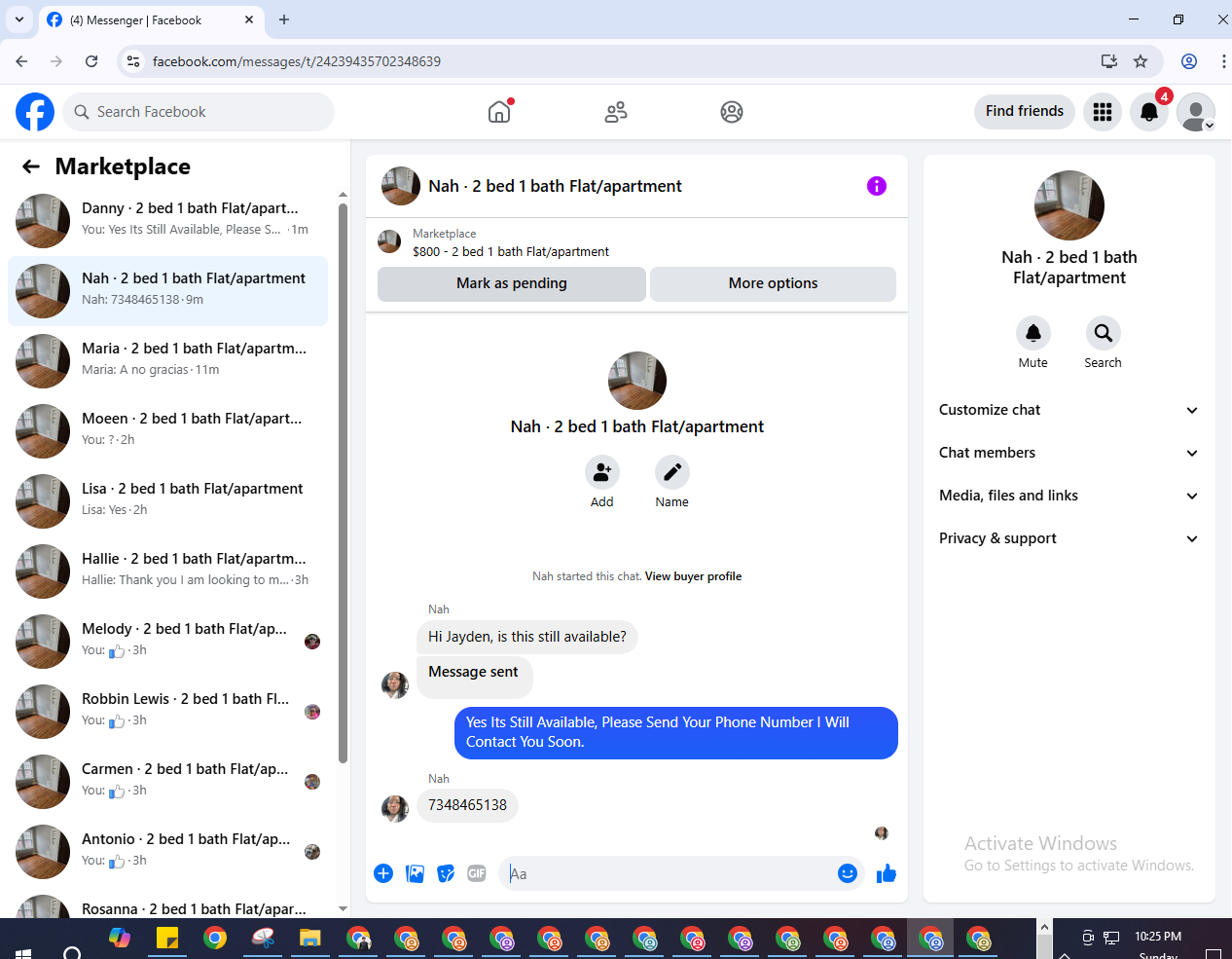Image resolution: width=1232 pixels, height=959 pixels.
Task: Click Mark as pending button
Action: (512, 283)
